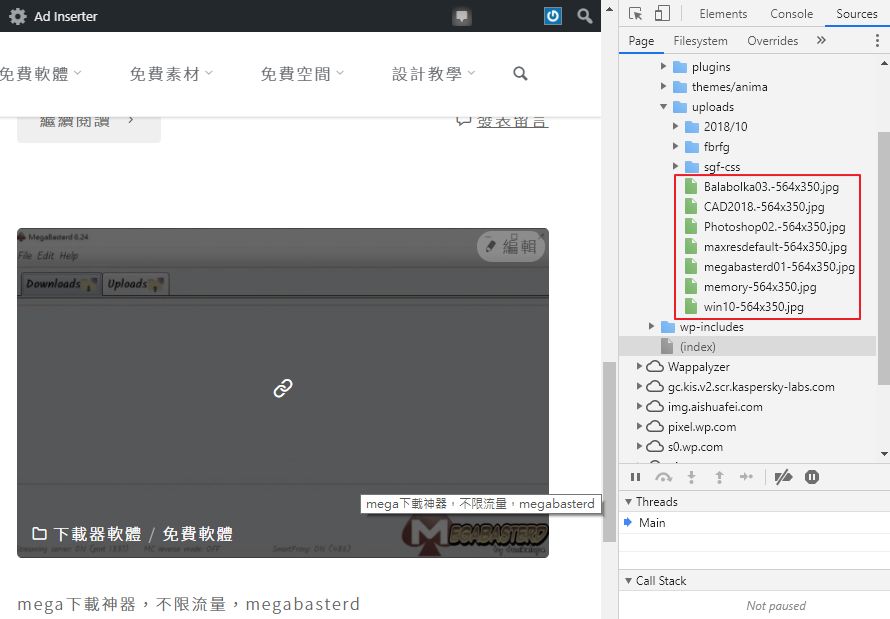This screenshot has width=890, height=619.
Task: Click the step over function icon
Action: 663,478
